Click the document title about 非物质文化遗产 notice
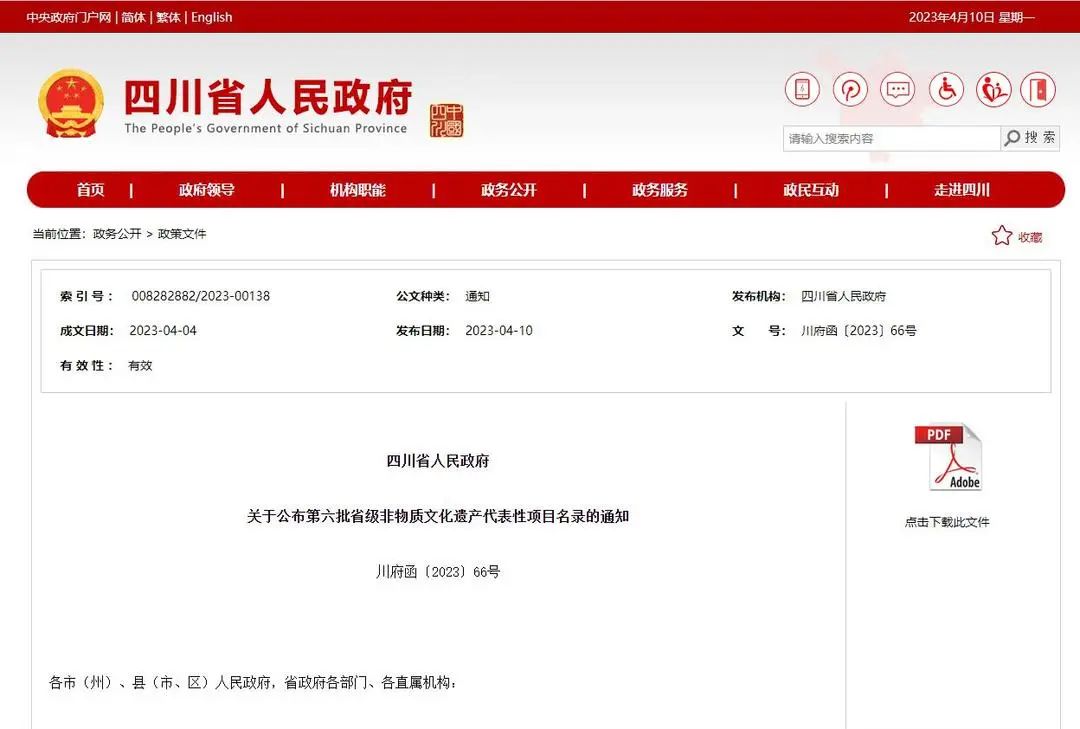 (x=438, y=516)
